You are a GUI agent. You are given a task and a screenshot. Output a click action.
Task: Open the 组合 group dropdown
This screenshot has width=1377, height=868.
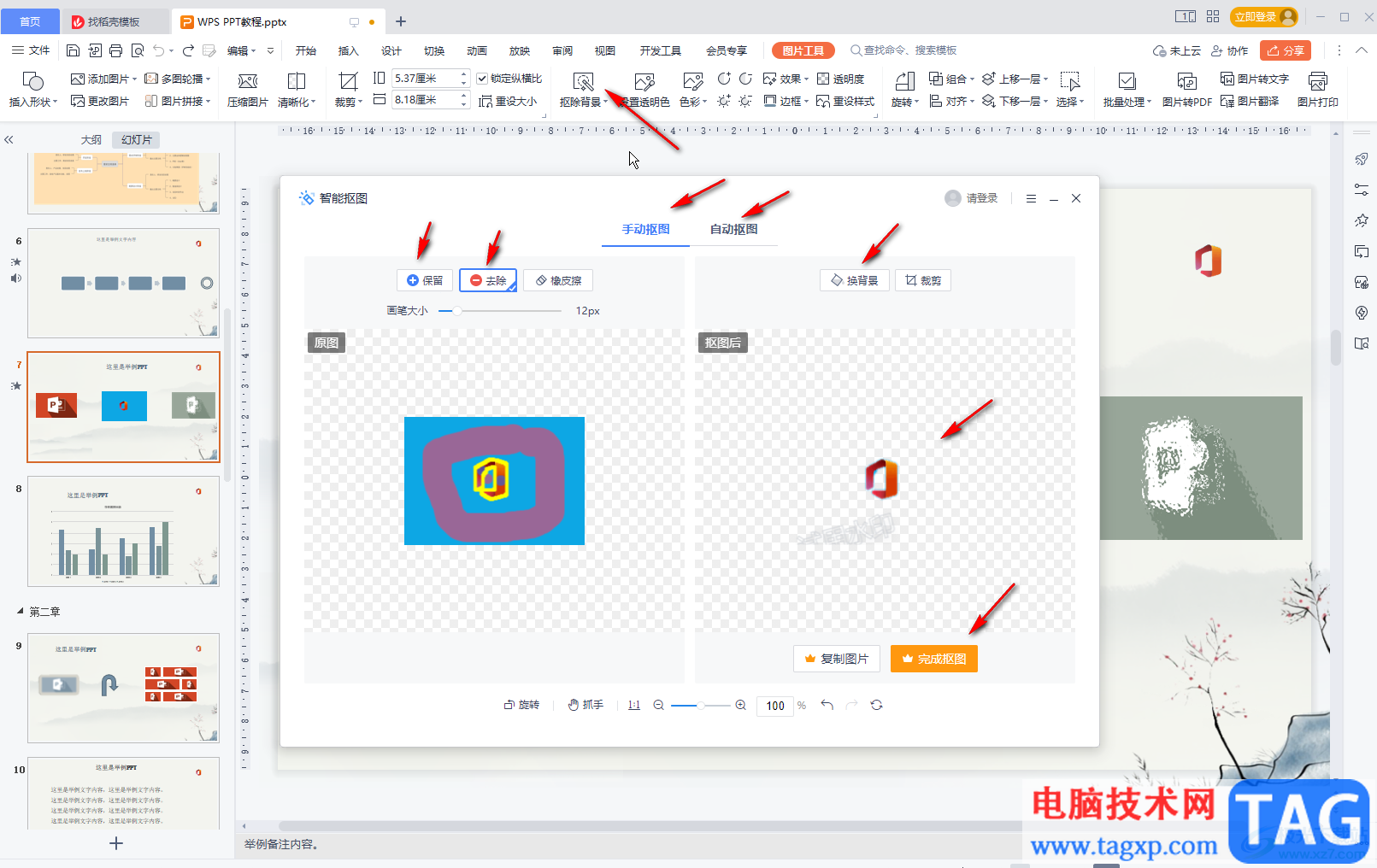click(951, 79)
